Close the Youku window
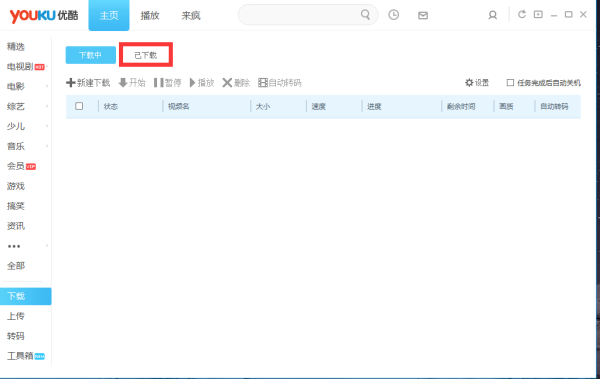Viewport: 600px width, 379px height. point(583,15)
